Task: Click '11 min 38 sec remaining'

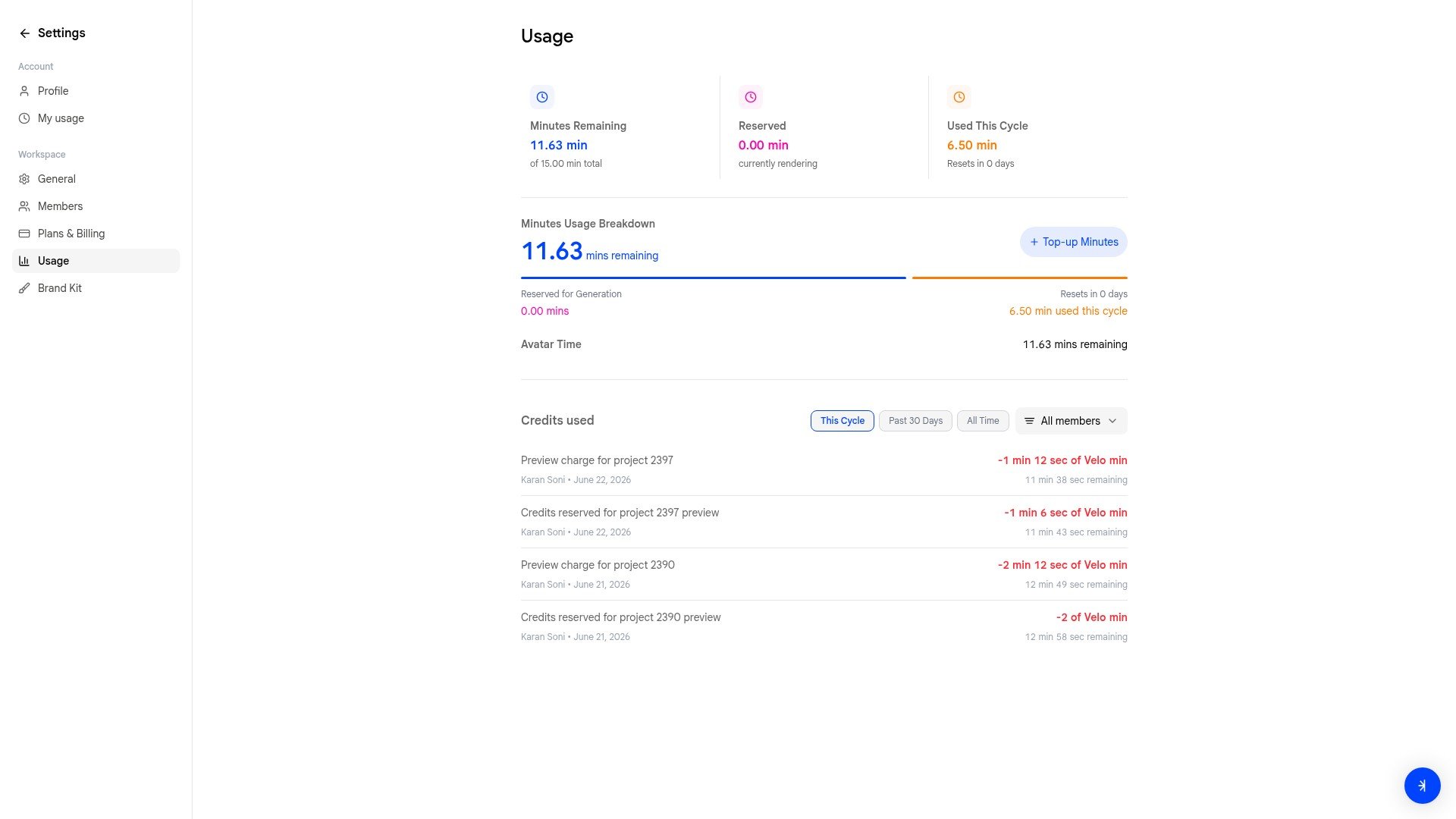Action: tap(1076, 480)
